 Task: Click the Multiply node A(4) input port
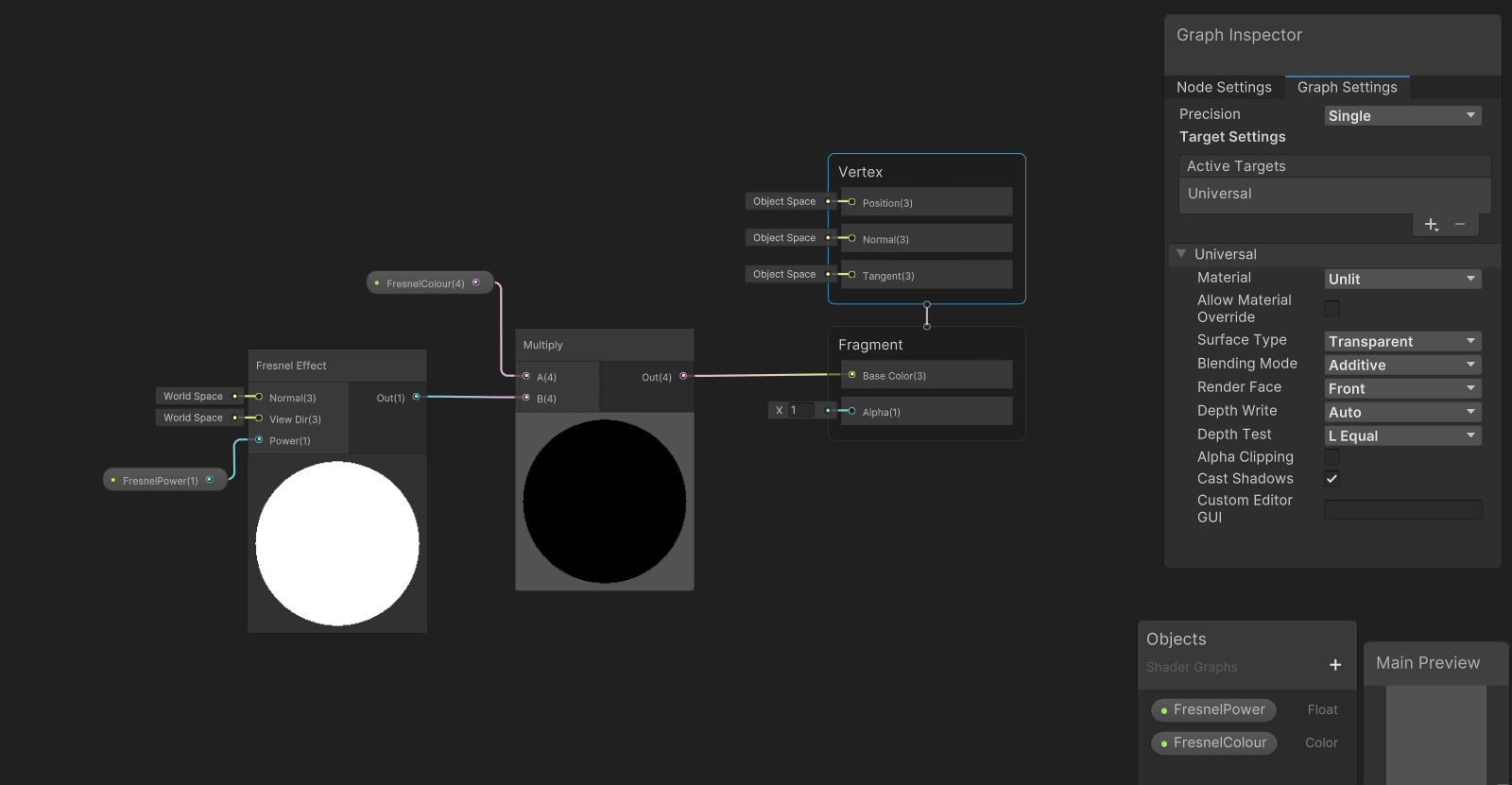pyautogui.click(x=526, y=376)
